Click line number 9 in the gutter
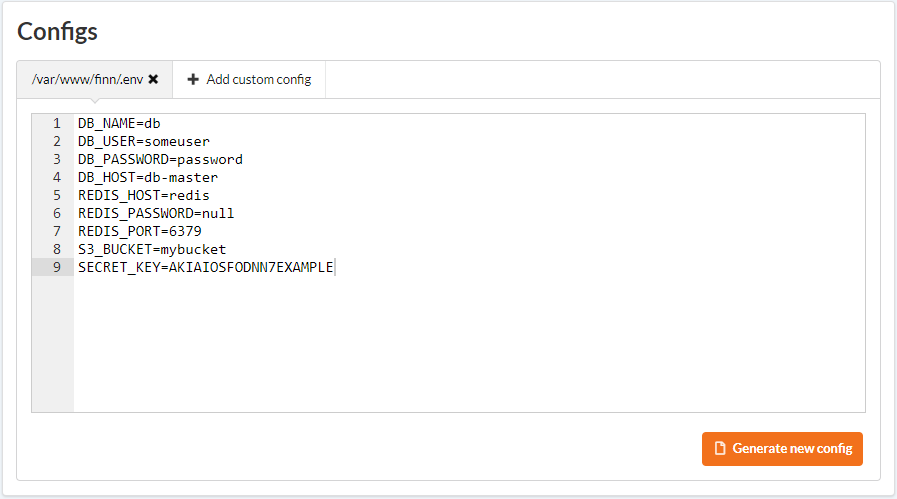Screen dimensions: 897x499 57,267
